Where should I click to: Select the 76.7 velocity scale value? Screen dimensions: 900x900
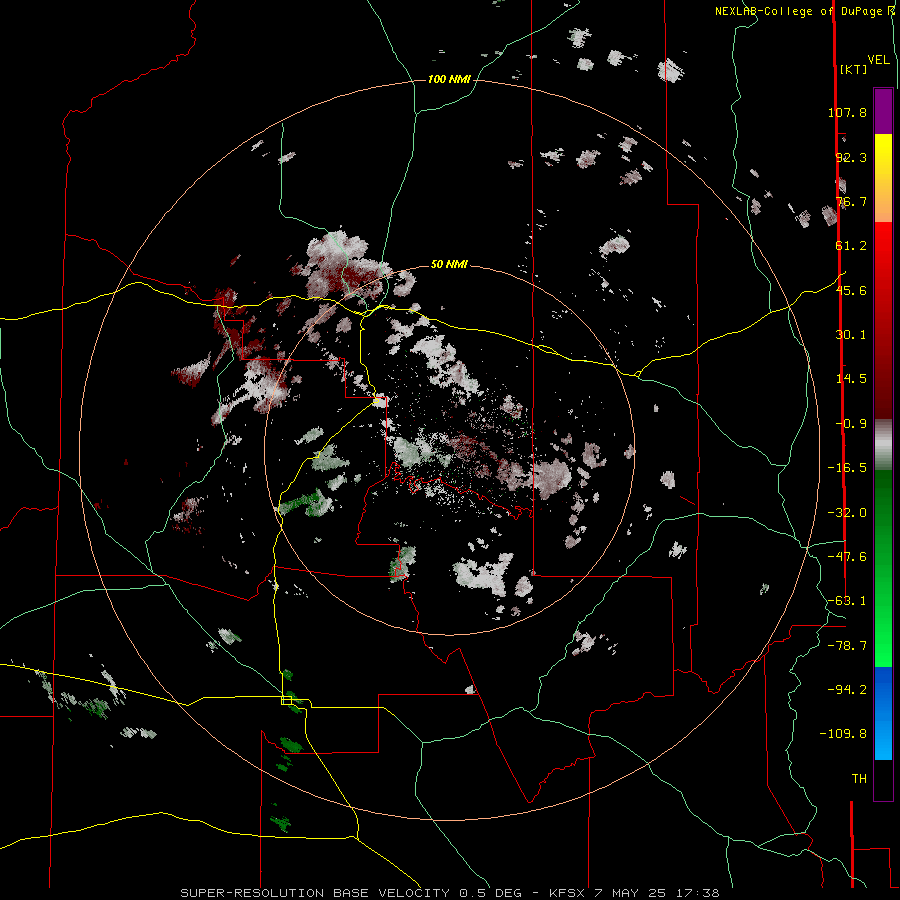click(x=851, y=201)
